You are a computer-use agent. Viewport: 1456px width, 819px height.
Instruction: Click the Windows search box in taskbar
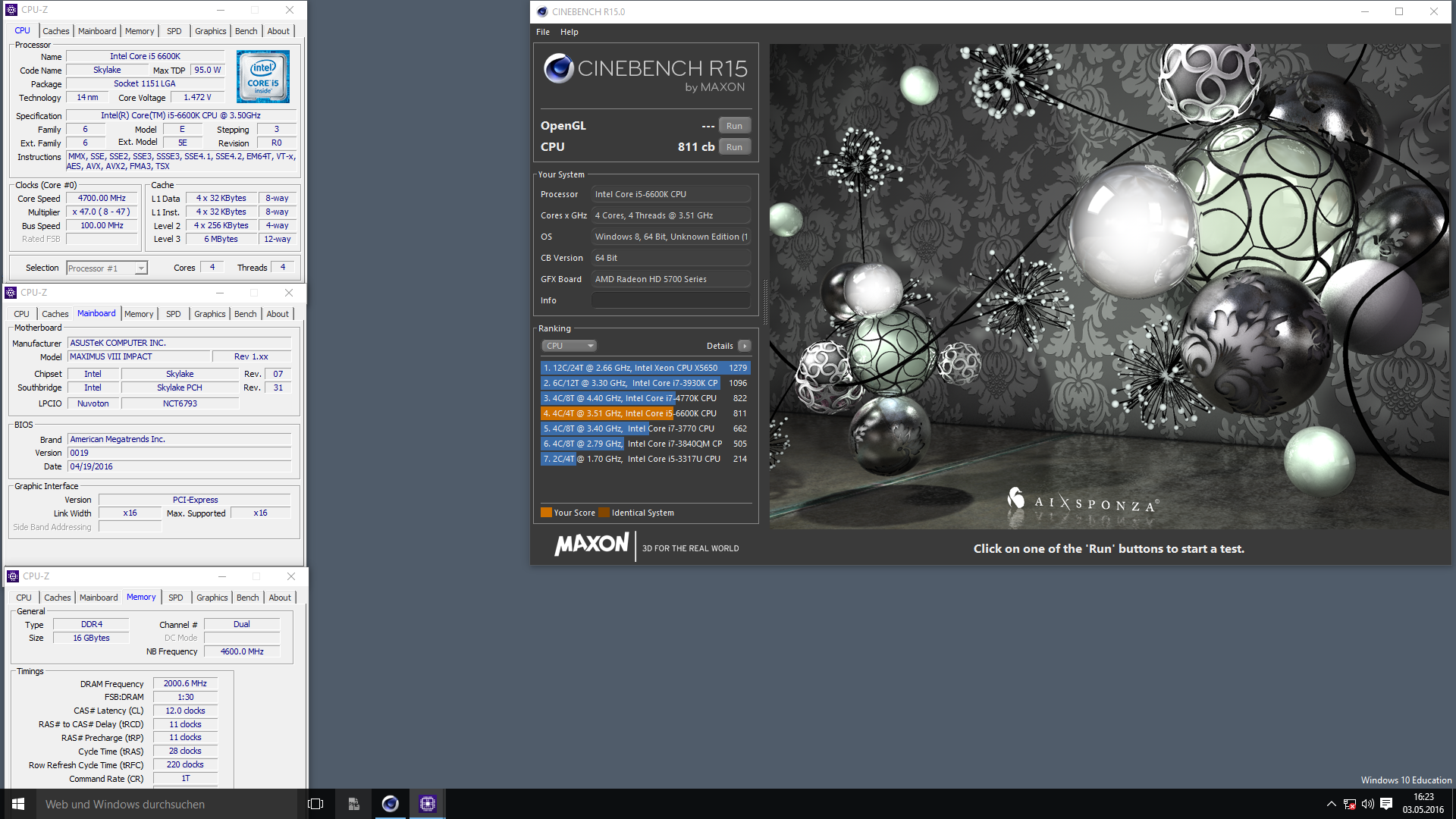(x=167, y=804)
